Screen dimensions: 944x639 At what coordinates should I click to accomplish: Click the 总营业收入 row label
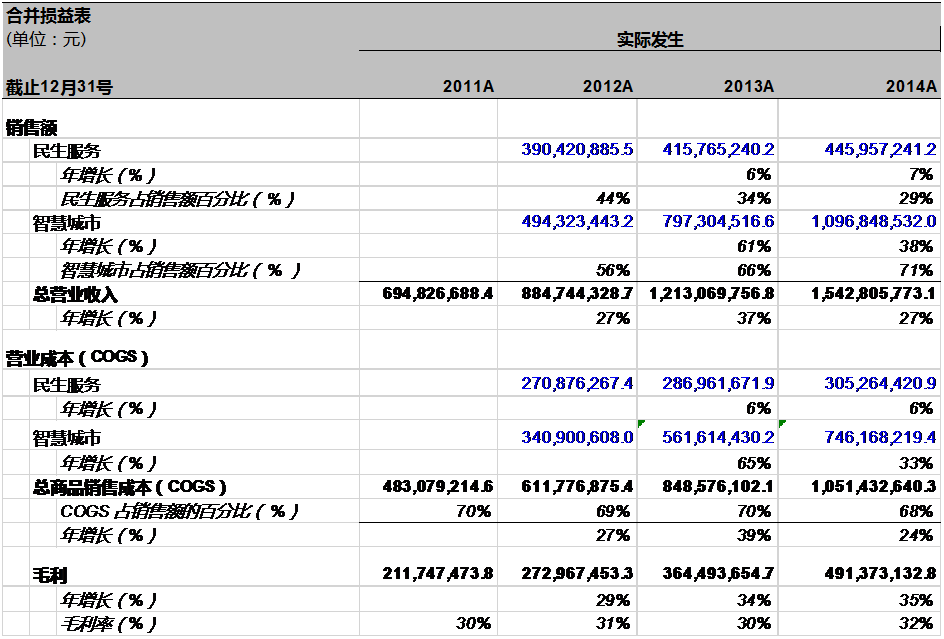pos(75,295)
